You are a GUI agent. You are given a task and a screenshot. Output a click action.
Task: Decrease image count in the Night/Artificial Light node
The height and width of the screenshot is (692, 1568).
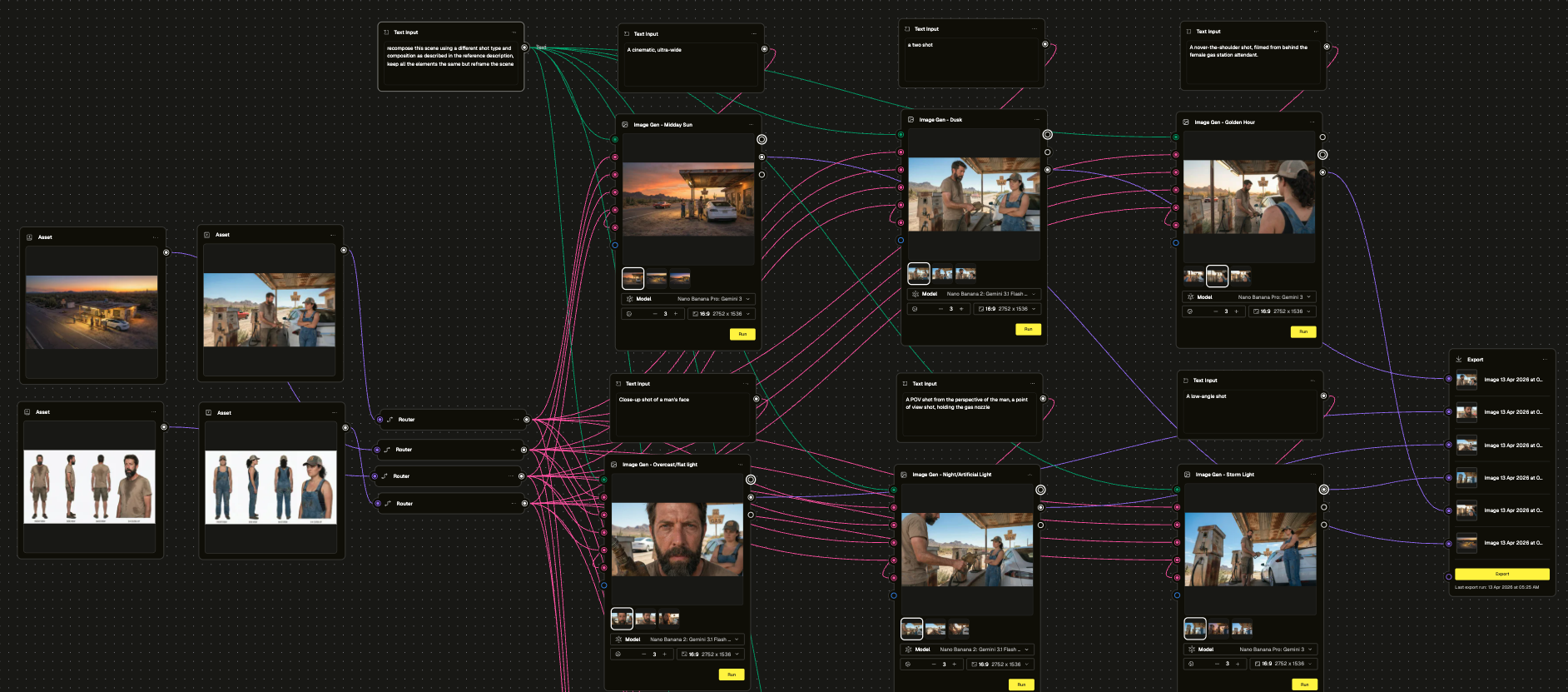[934, 664]
